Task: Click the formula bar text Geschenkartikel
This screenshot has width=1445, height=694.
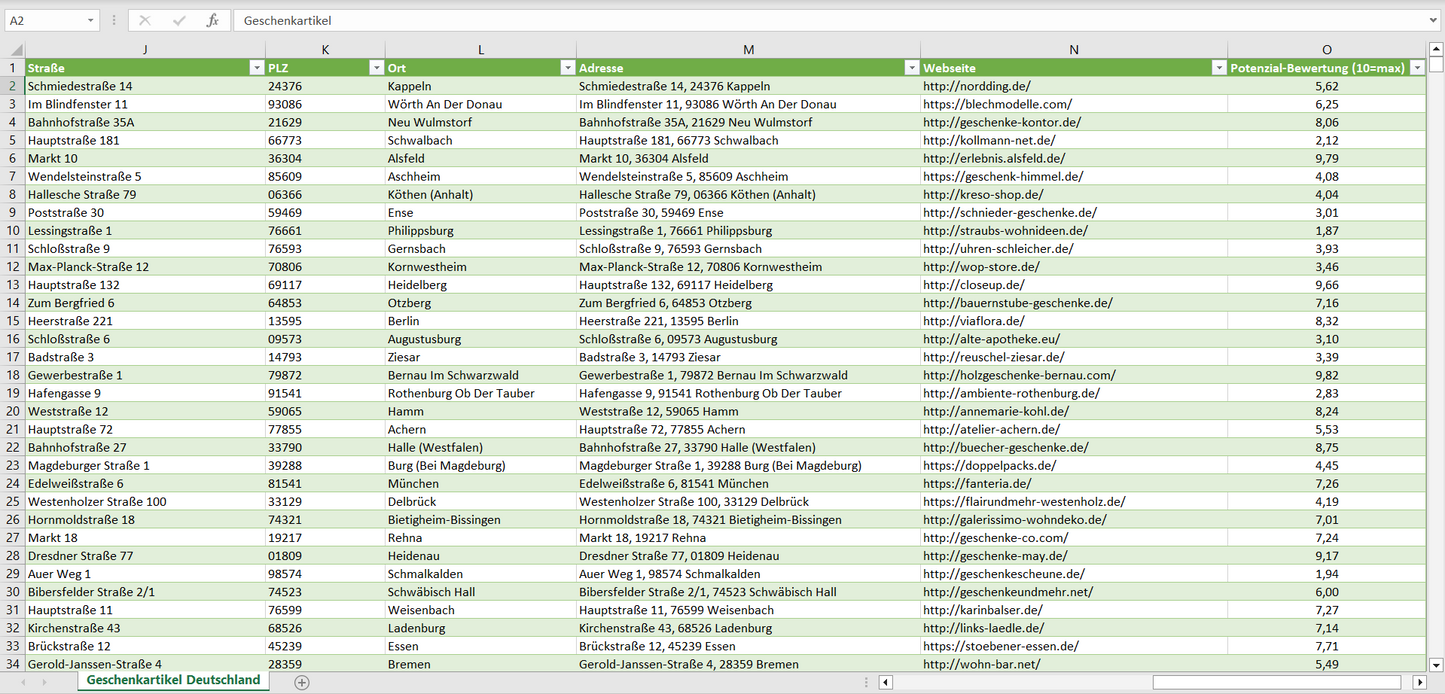Action: point(288,20)
